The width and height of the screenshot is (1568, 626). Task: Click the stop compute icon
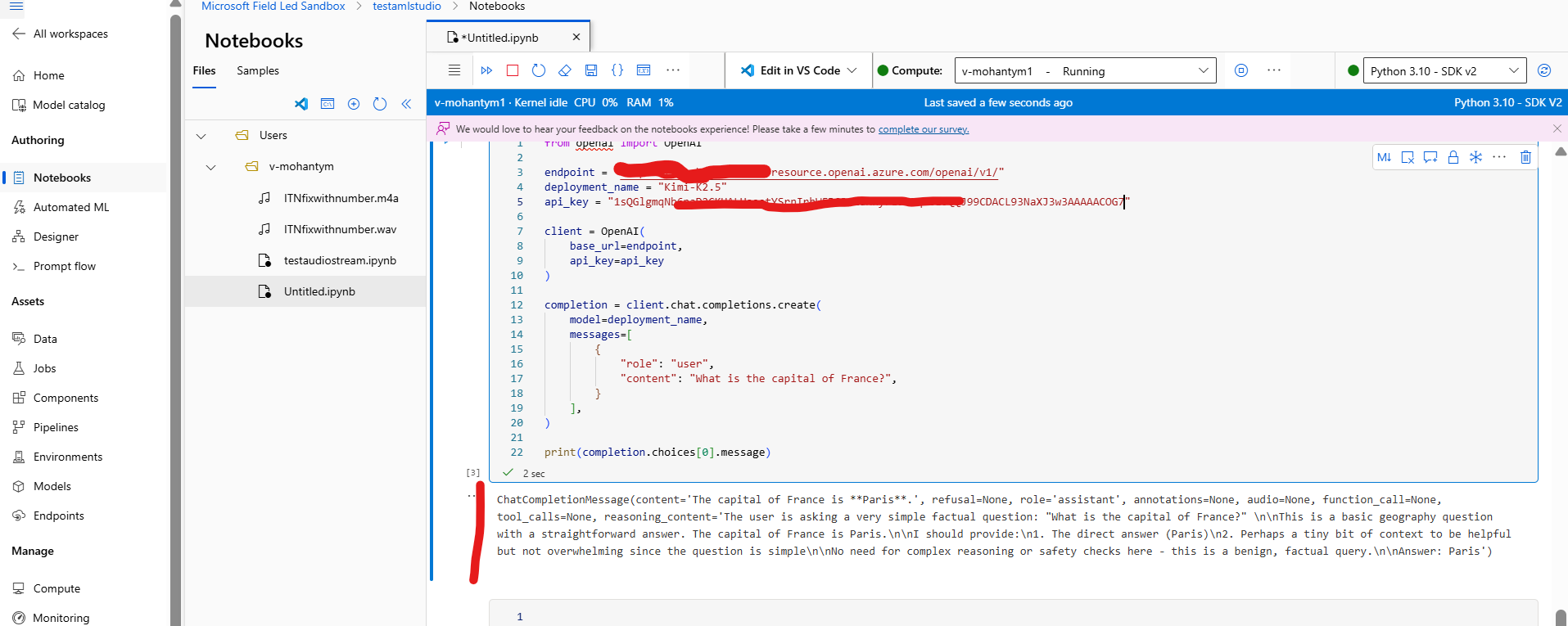pyautogui.click(x=1241, y=70)
